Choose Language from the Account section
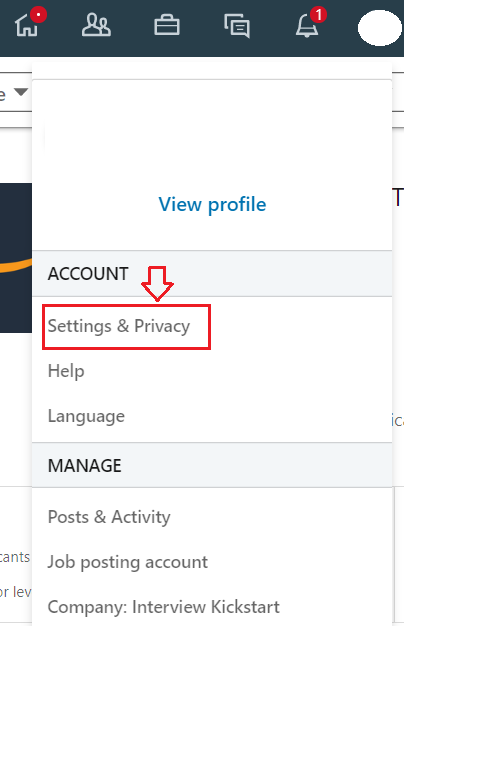 click(x=86, y=416)
